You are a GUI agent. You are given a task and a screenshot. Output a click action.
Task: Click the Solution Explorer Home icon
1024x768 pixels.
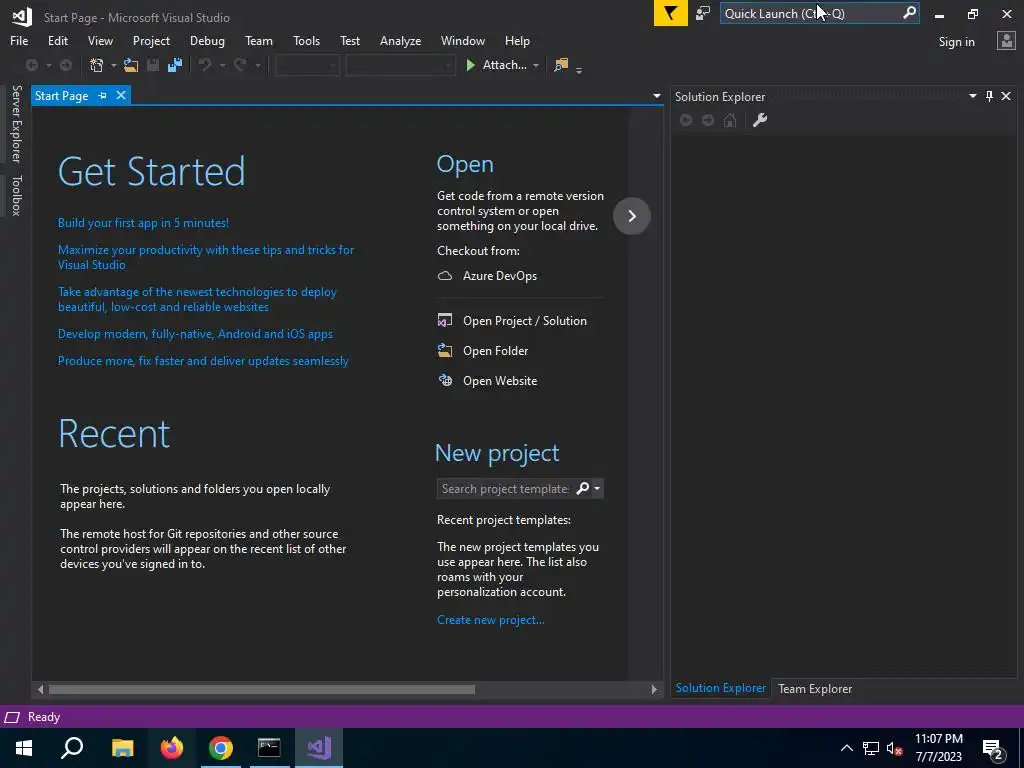730,120
